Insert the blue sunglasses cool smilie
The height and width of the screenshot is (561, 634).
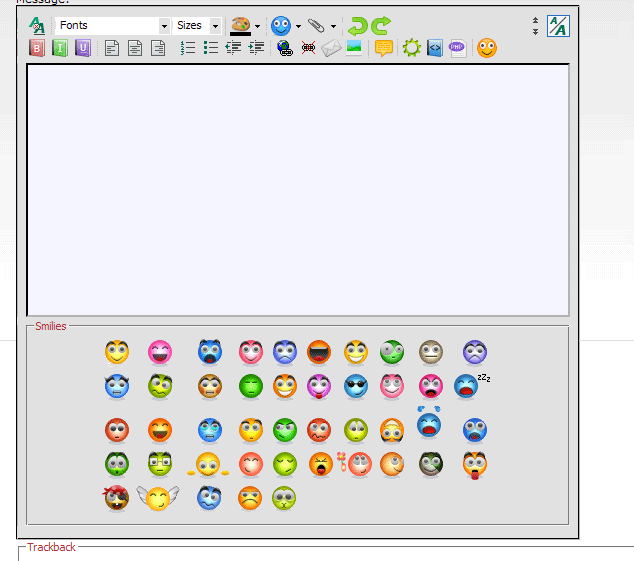pos(356,386)
